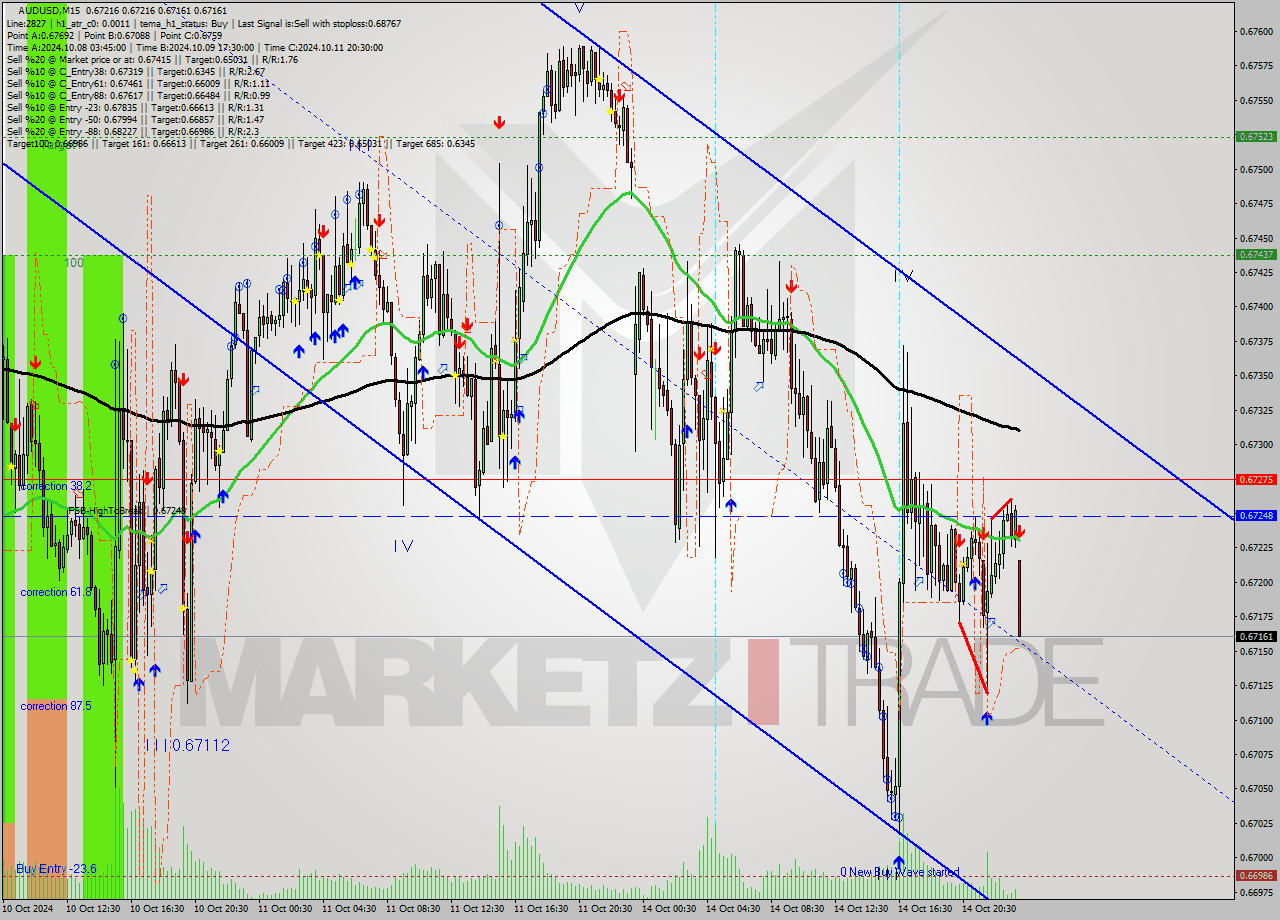Click the 'FSB-HighToBreak | 0.67248' label
The height and width of the screenshot is (920, 1280).
[x=127, y=510]
